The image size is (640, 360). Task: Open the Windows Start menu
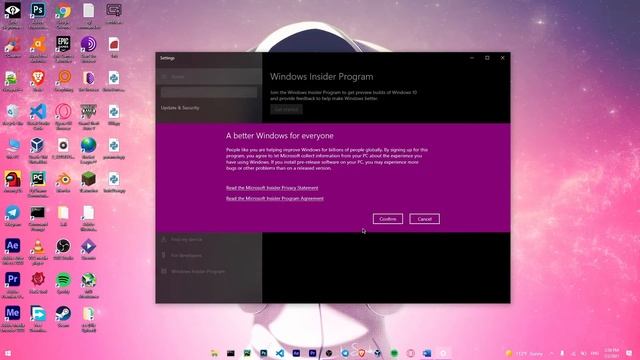pyautogui.click(x=7, y=353)
